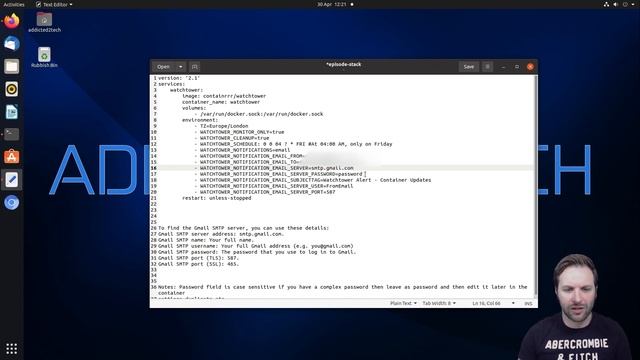Open Terminal from the dock
Screen dimensions: 640x360
pos(11,134)
